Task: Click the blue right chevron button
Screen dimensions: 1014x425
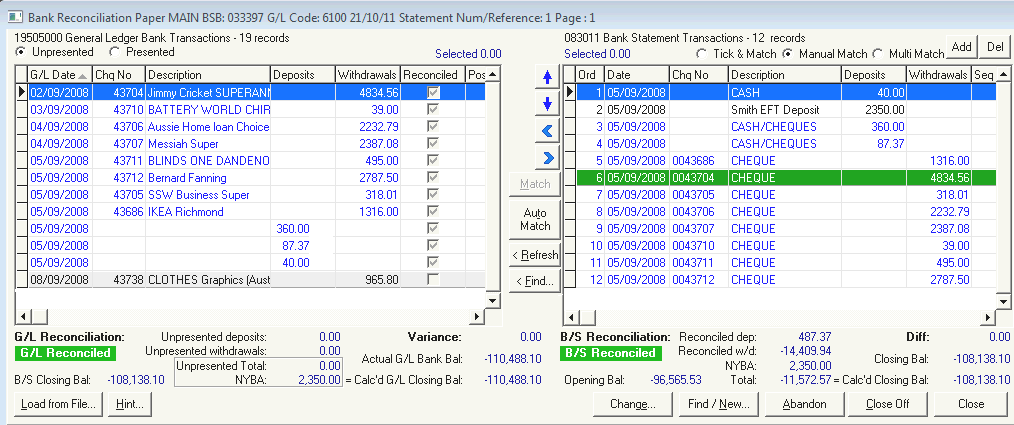Action: tap(548, 157)
